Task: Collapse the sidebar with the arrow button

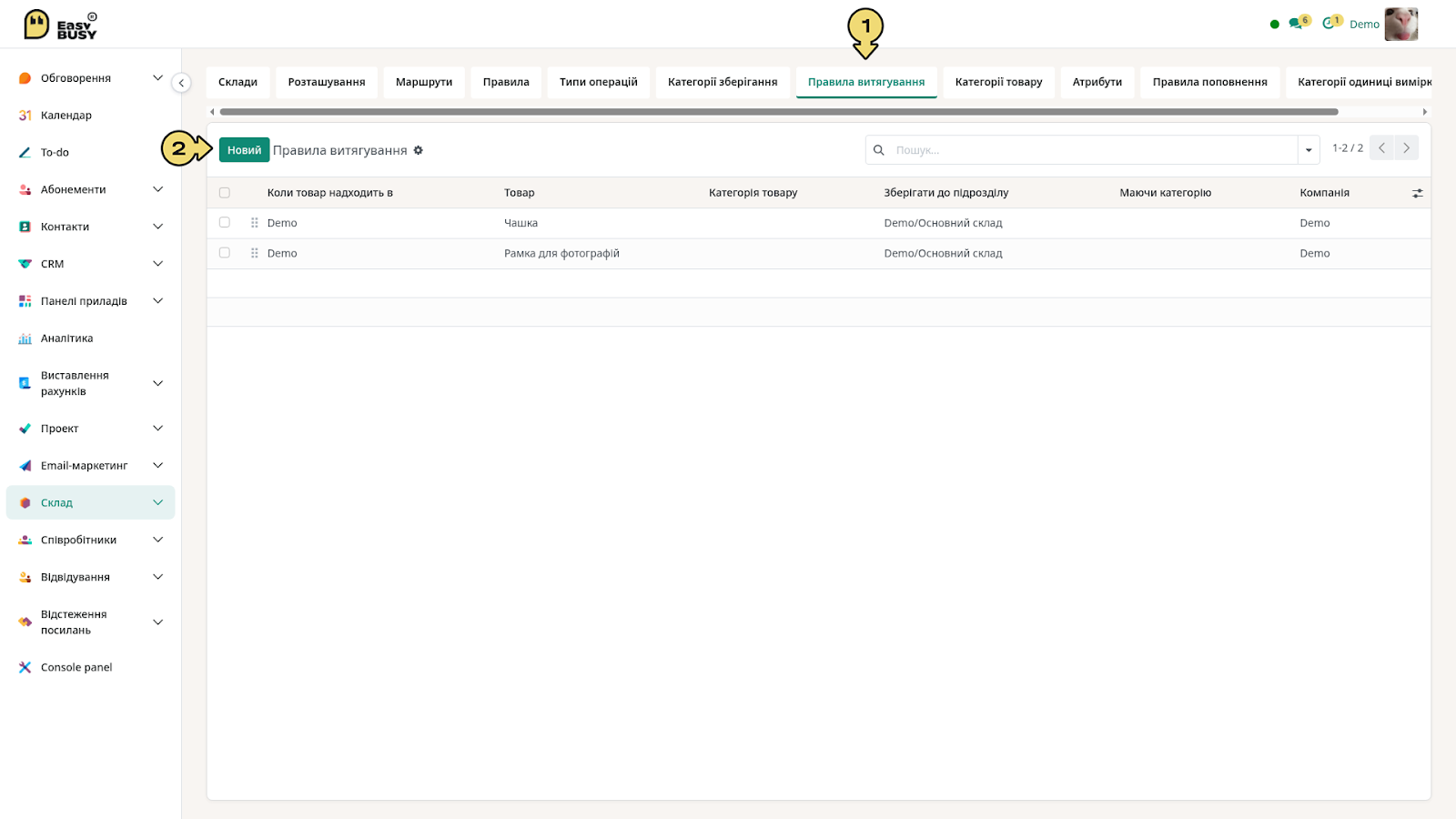Action: tap(181, 83)
